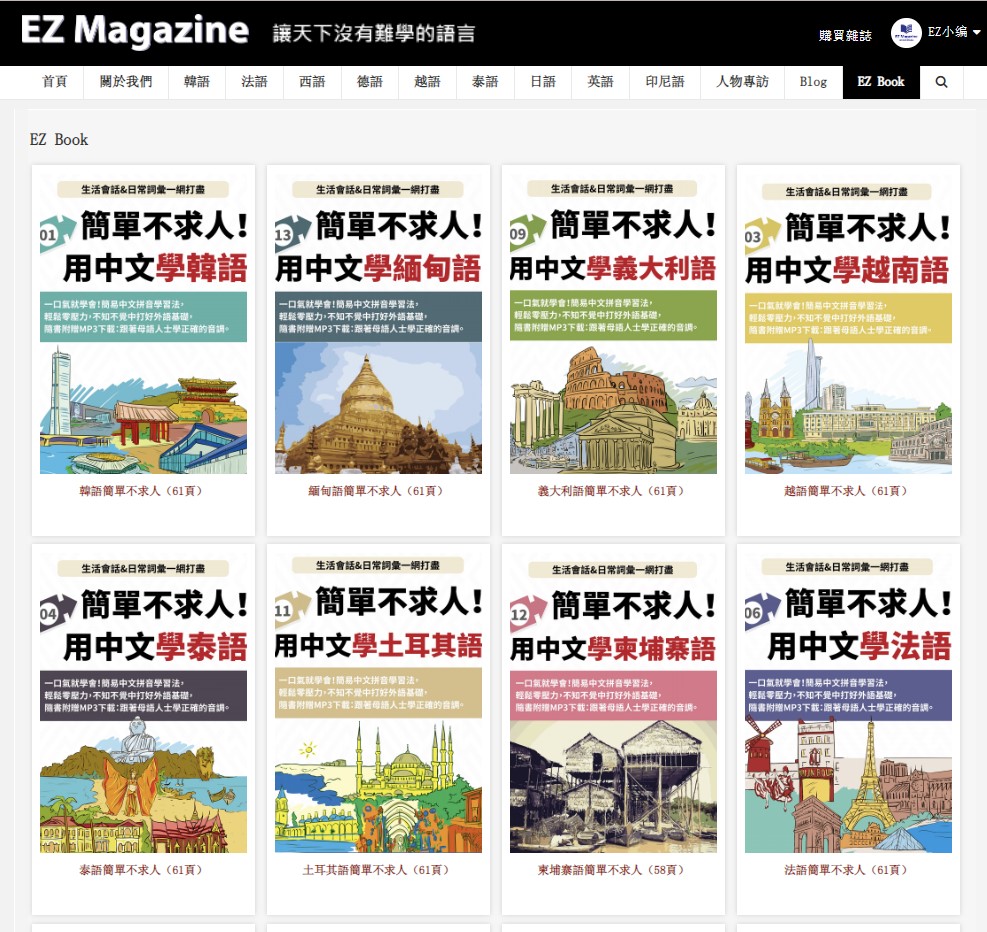
Task: Click the 越語簡單不求人（61頁） link
Action: pyautogui.click(x=848, y=491)
